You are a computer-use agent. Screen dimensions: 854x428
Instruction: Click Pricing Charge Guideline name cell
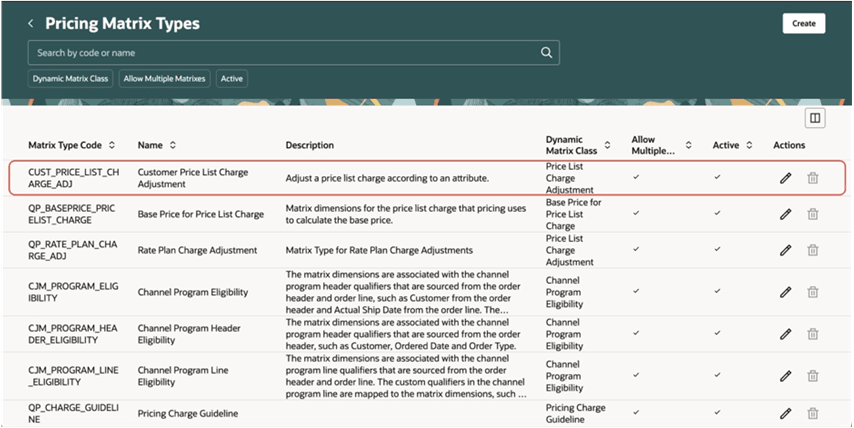(x=188, y=414)
